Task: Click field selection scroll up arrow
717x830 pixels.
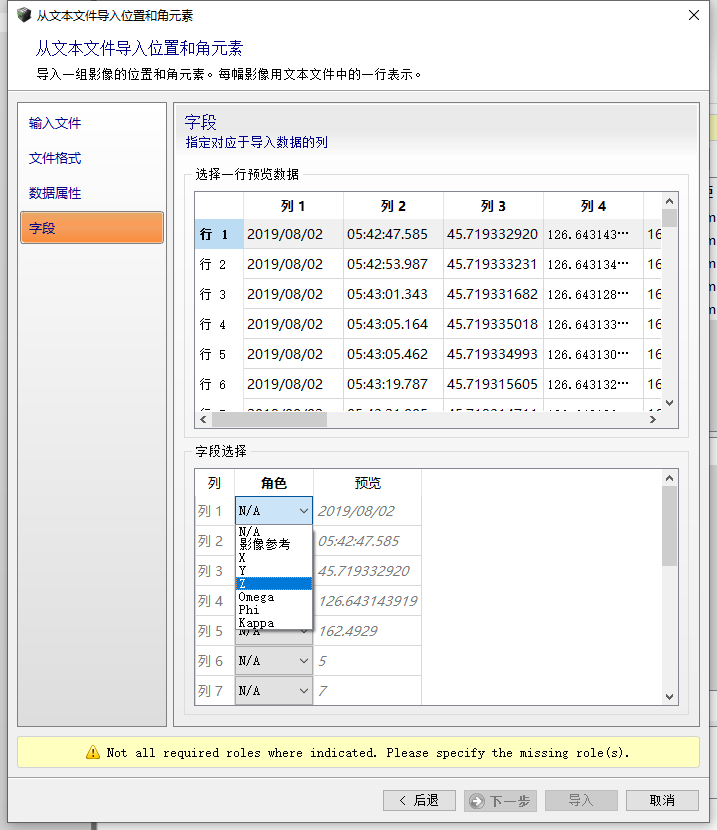Action: click(669, 479)
